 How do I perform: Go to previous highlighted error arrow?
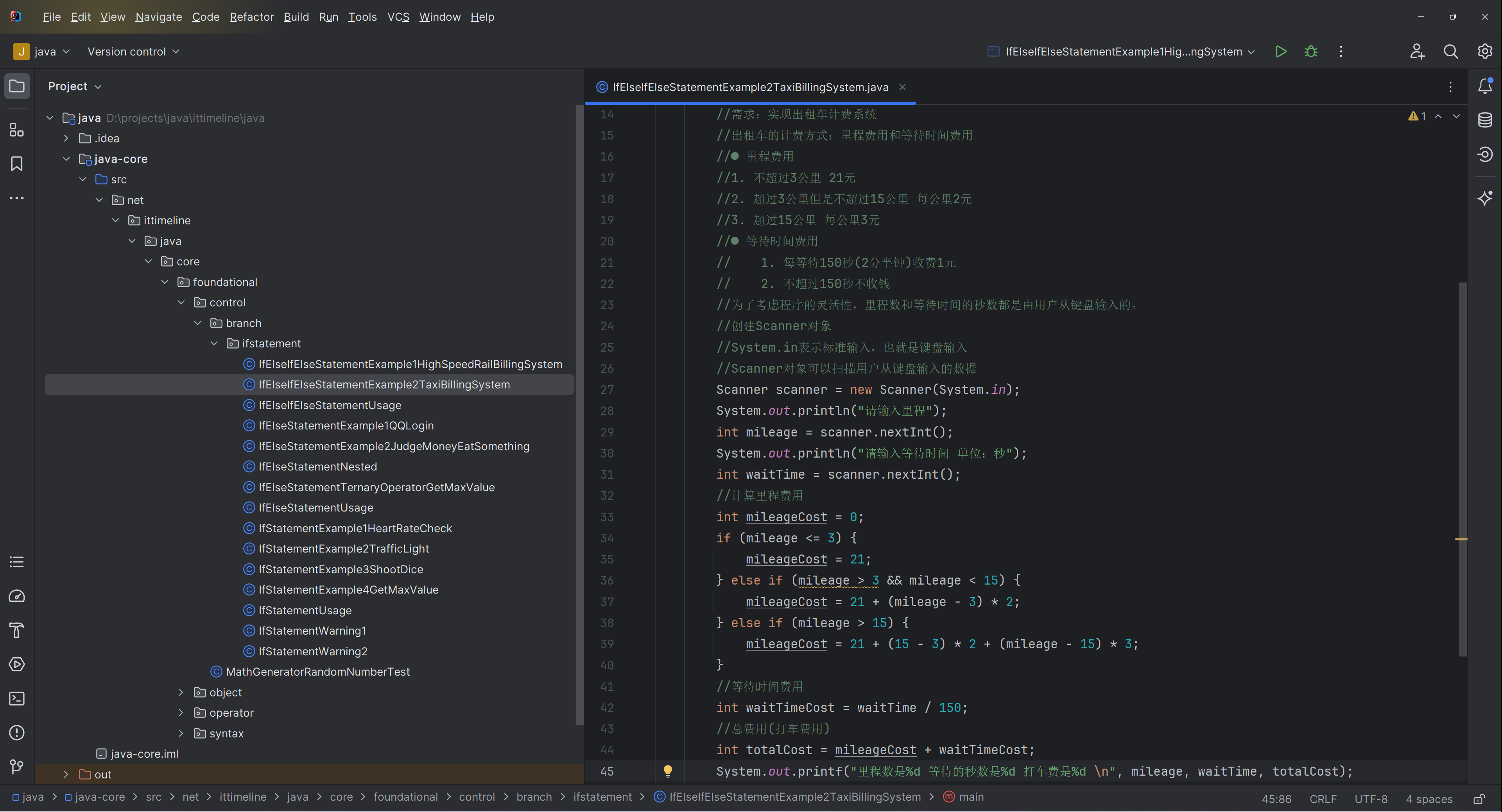pyautogui.click(x=1438, y=116)
